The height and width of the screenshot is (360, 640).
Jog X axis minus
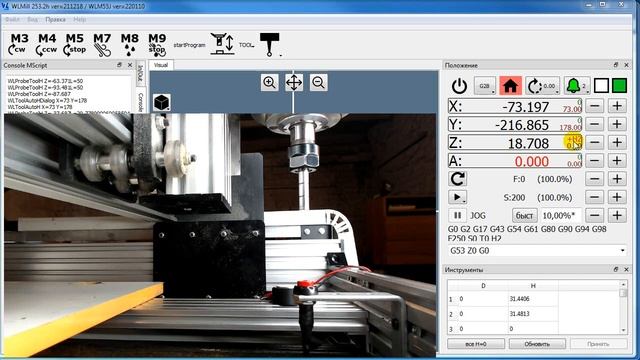[595, 106]
